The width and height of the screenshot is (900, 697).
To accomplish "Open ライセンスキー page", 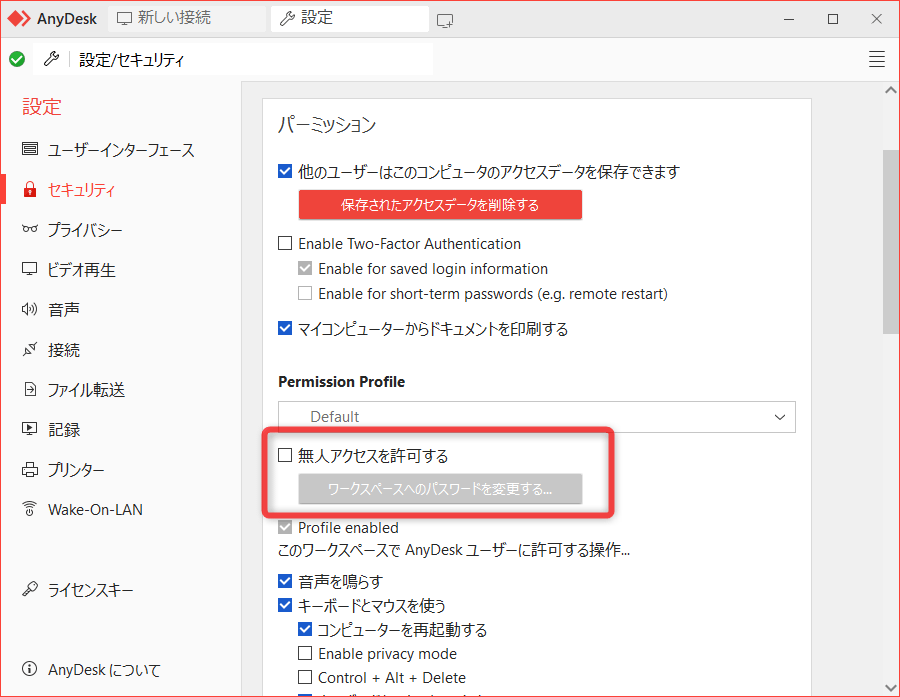I will point(90,590).
